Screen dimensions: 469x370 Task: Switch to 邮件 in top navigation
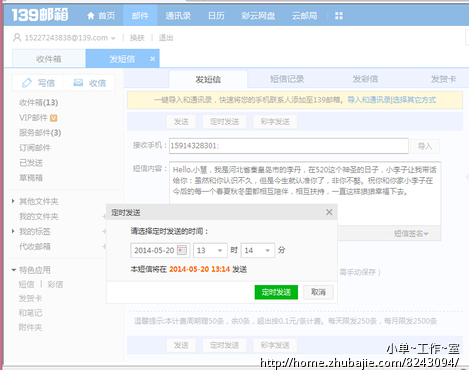[140, 15]
